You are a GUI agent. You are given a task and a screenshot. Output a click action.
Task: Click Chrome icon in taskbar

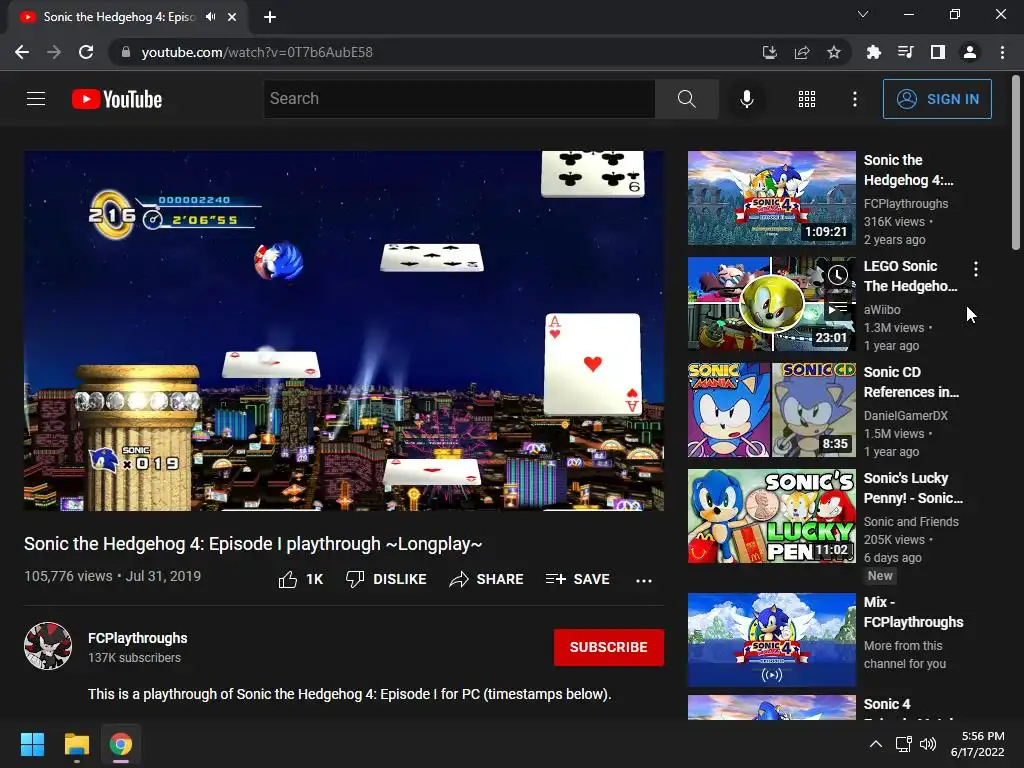tap(121, 744)
